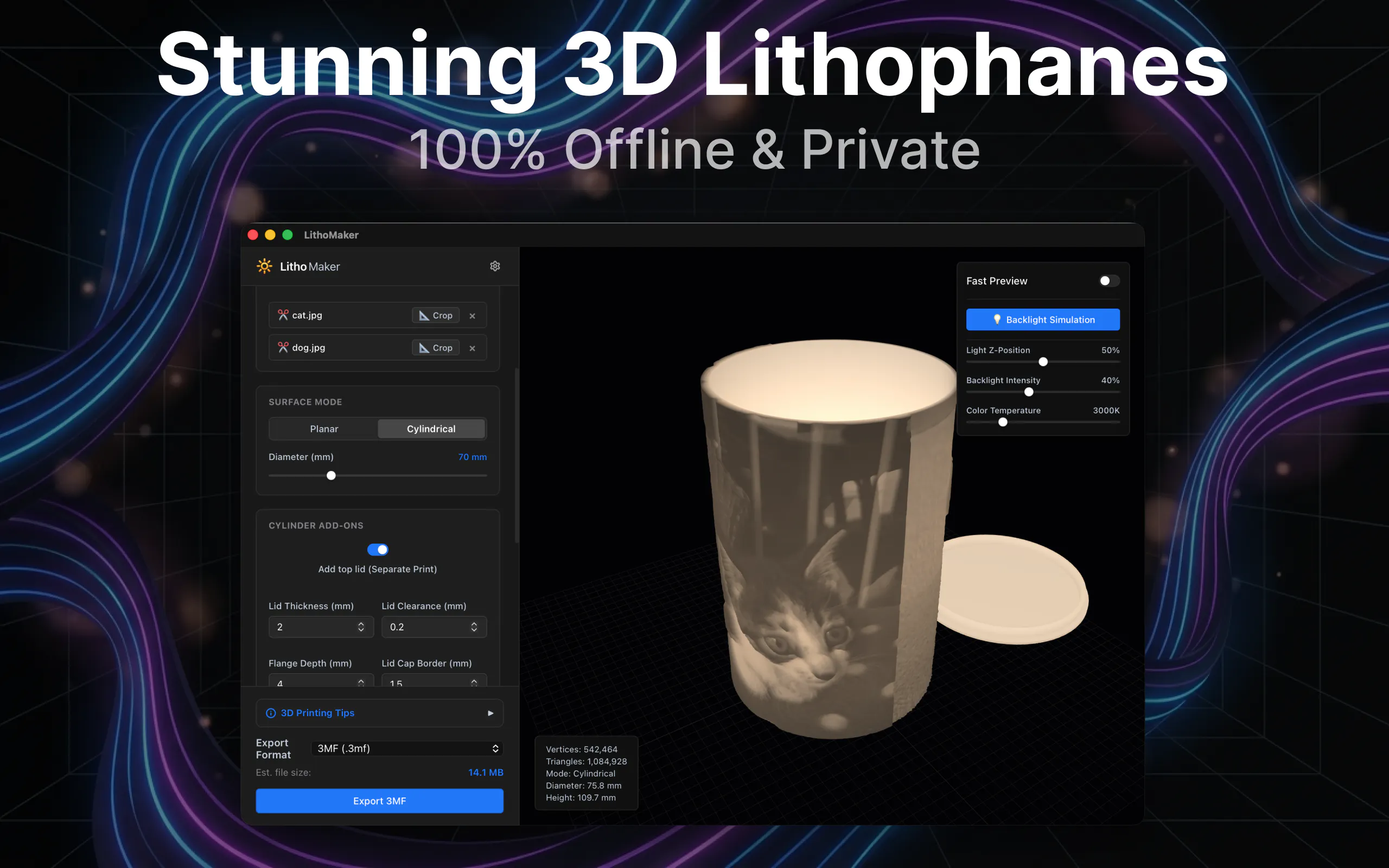
Task: Click the separate lid model in preview
Action: (x=1013, y=590)
